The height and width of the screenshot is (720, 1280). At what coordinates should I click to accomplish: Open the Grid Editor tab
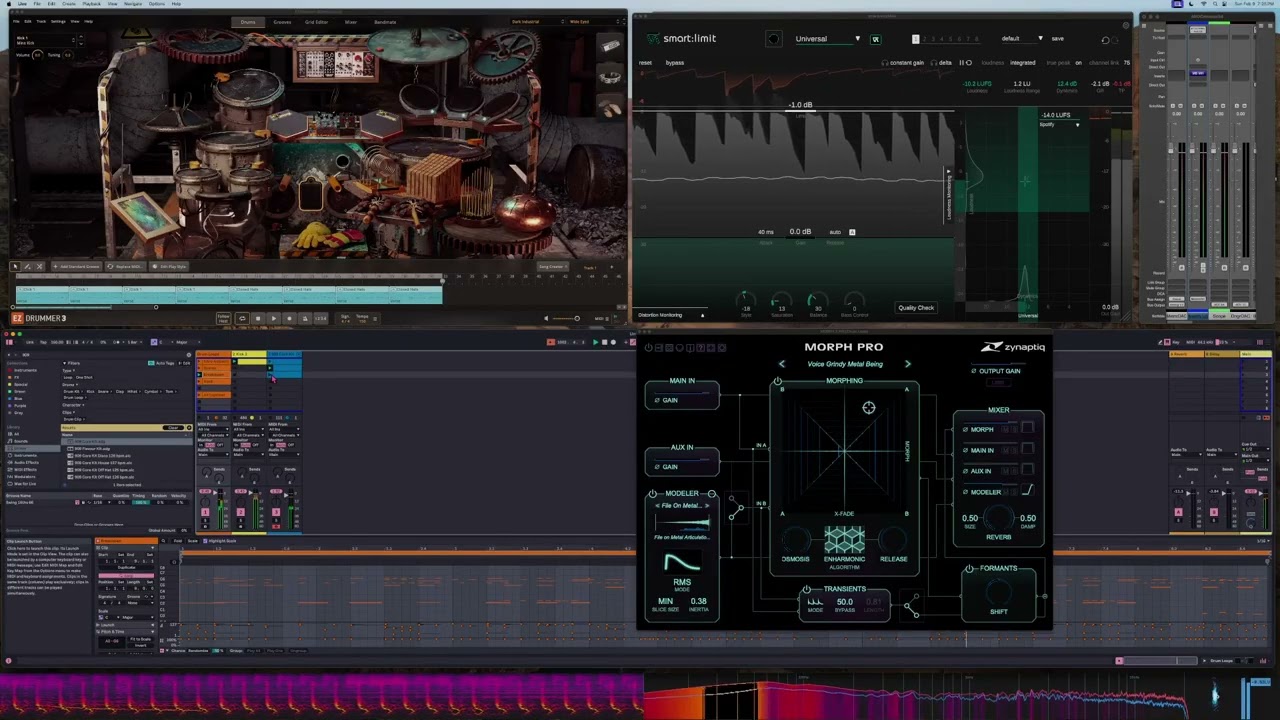click(x=316, y=21)
